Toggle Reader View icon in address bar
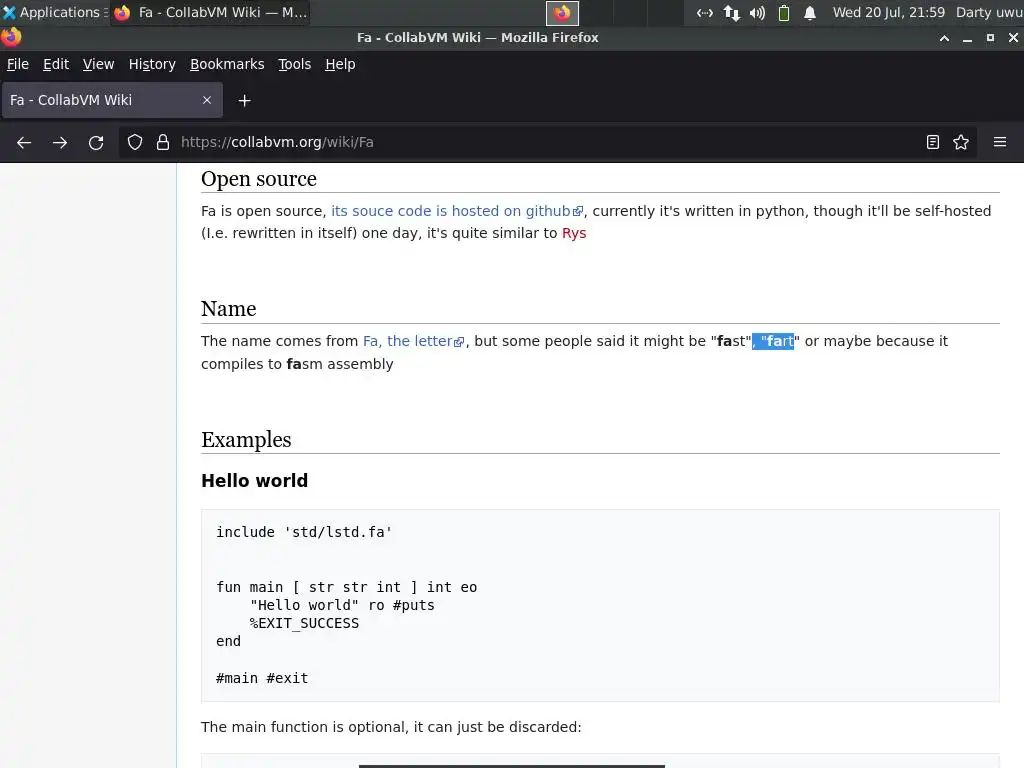Viewport: 1024px width, 768px height. [x=933, y=142]
